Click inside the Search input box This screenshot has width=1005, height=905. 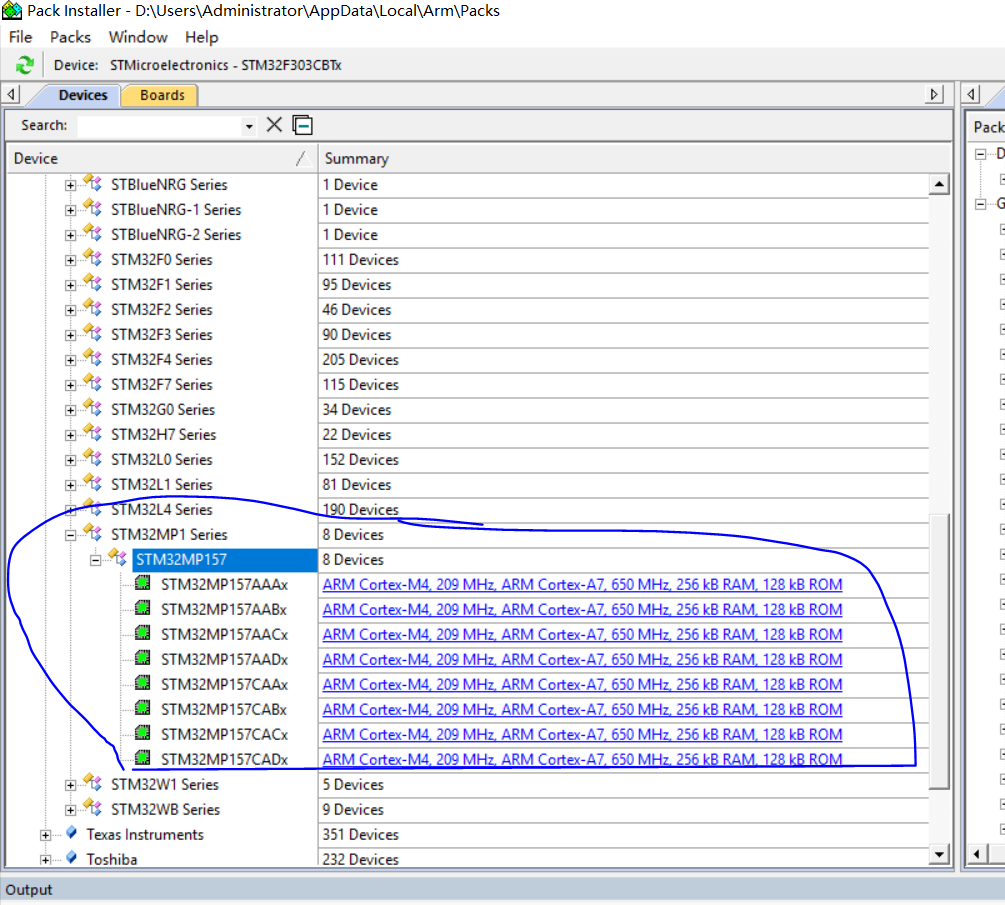coord(160,126)
